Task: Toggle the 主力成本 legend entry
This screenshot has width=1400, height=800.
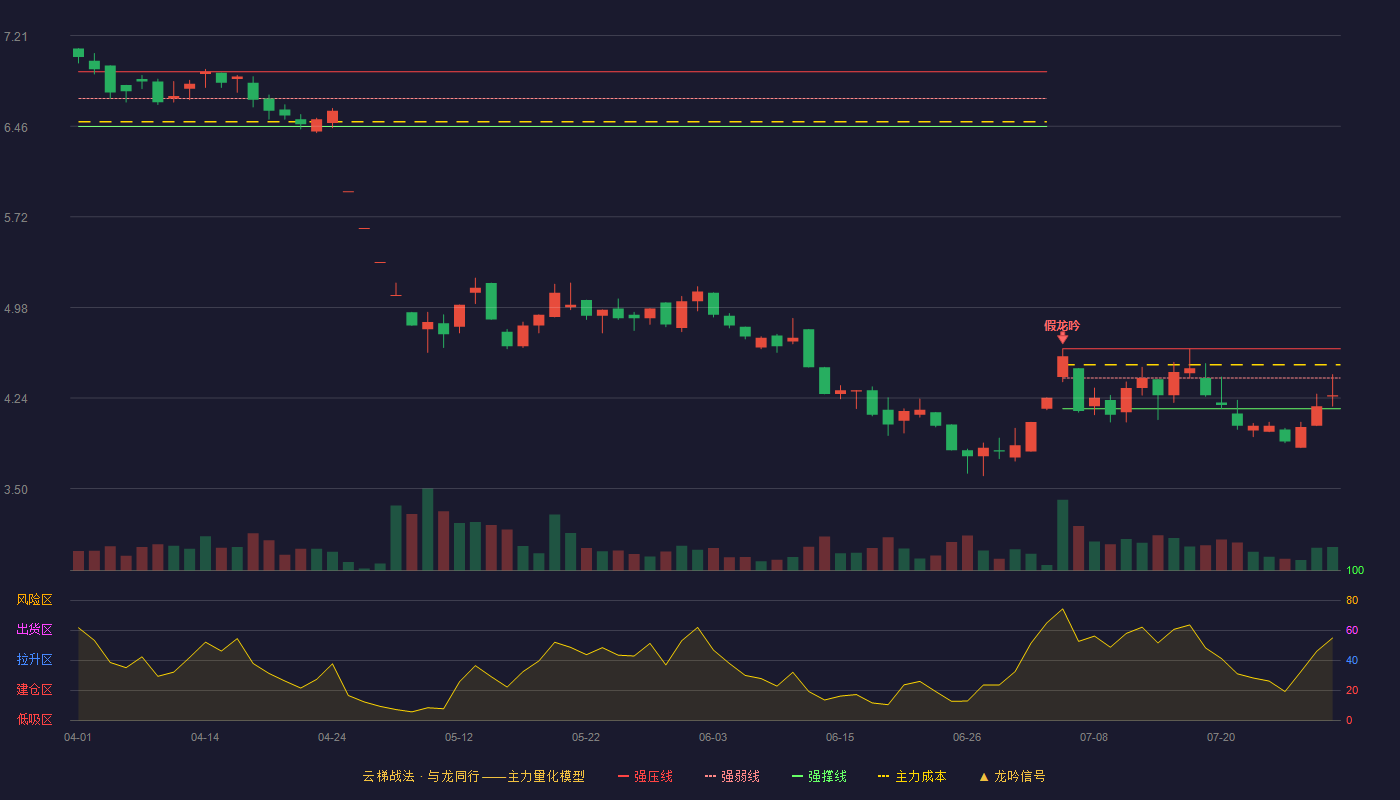Action: pos(912,776)
